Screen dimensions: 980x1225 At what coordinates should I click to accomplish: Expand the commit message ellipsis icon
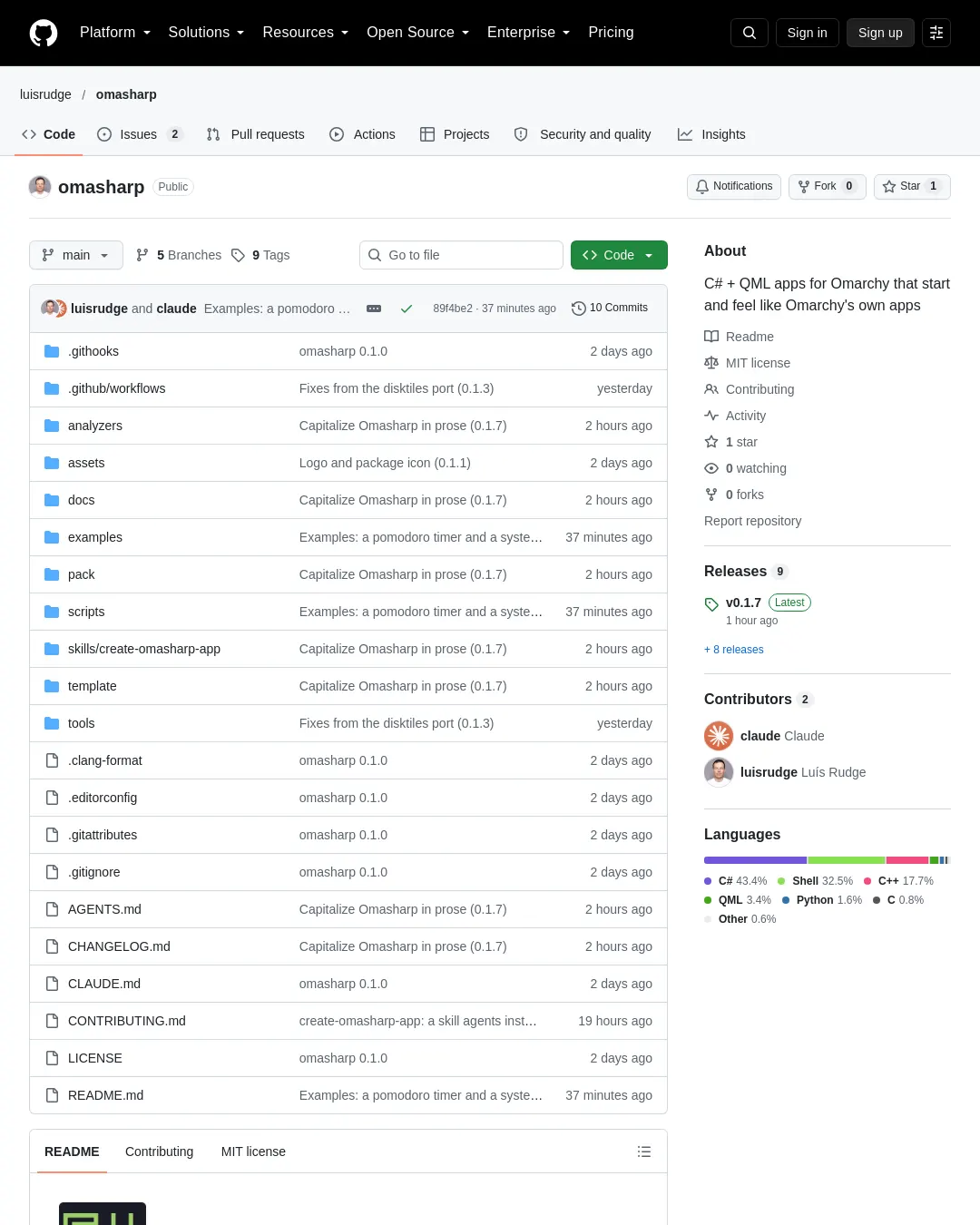click(374, 309)
